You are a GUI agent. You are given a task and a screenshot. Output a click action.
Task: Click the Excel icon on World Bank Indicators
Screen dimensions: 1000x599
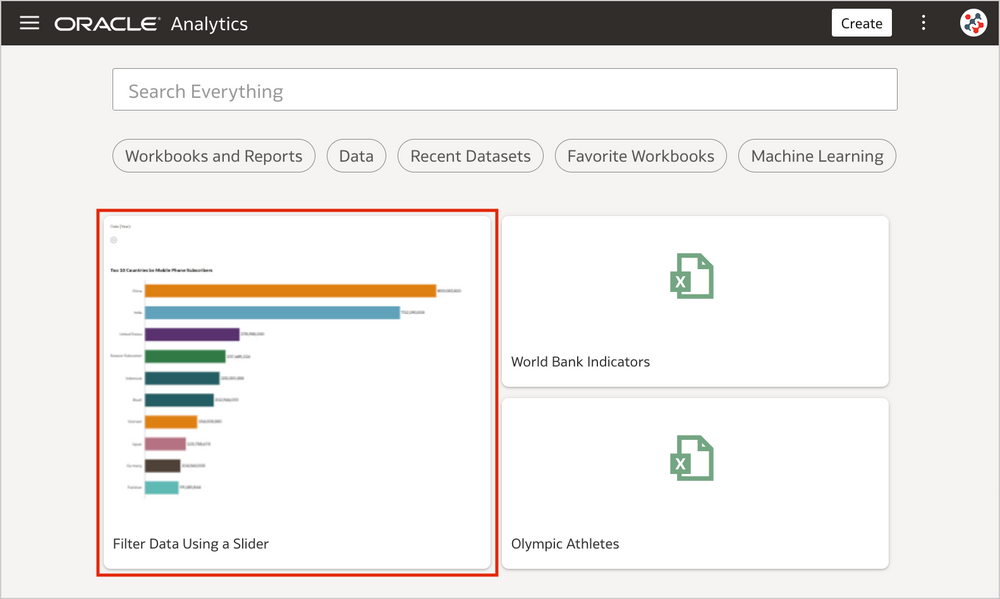(x=691, y=277)
